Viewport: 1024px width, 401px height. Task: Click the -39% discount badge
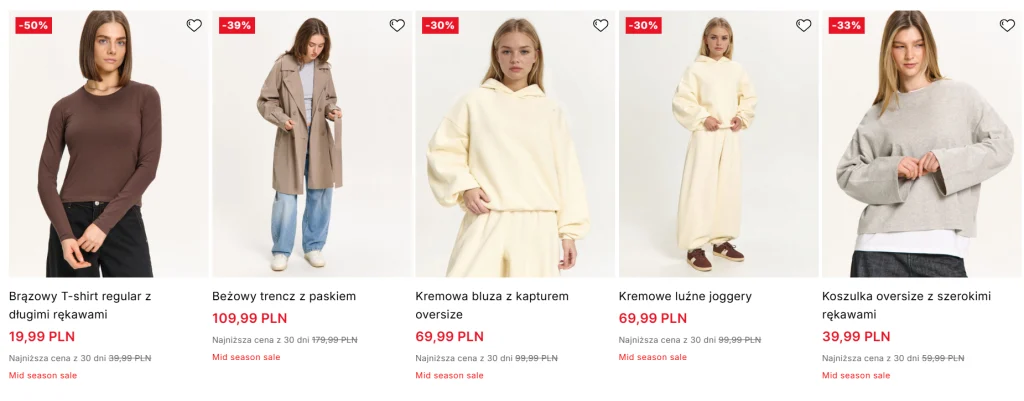(236, 26)
